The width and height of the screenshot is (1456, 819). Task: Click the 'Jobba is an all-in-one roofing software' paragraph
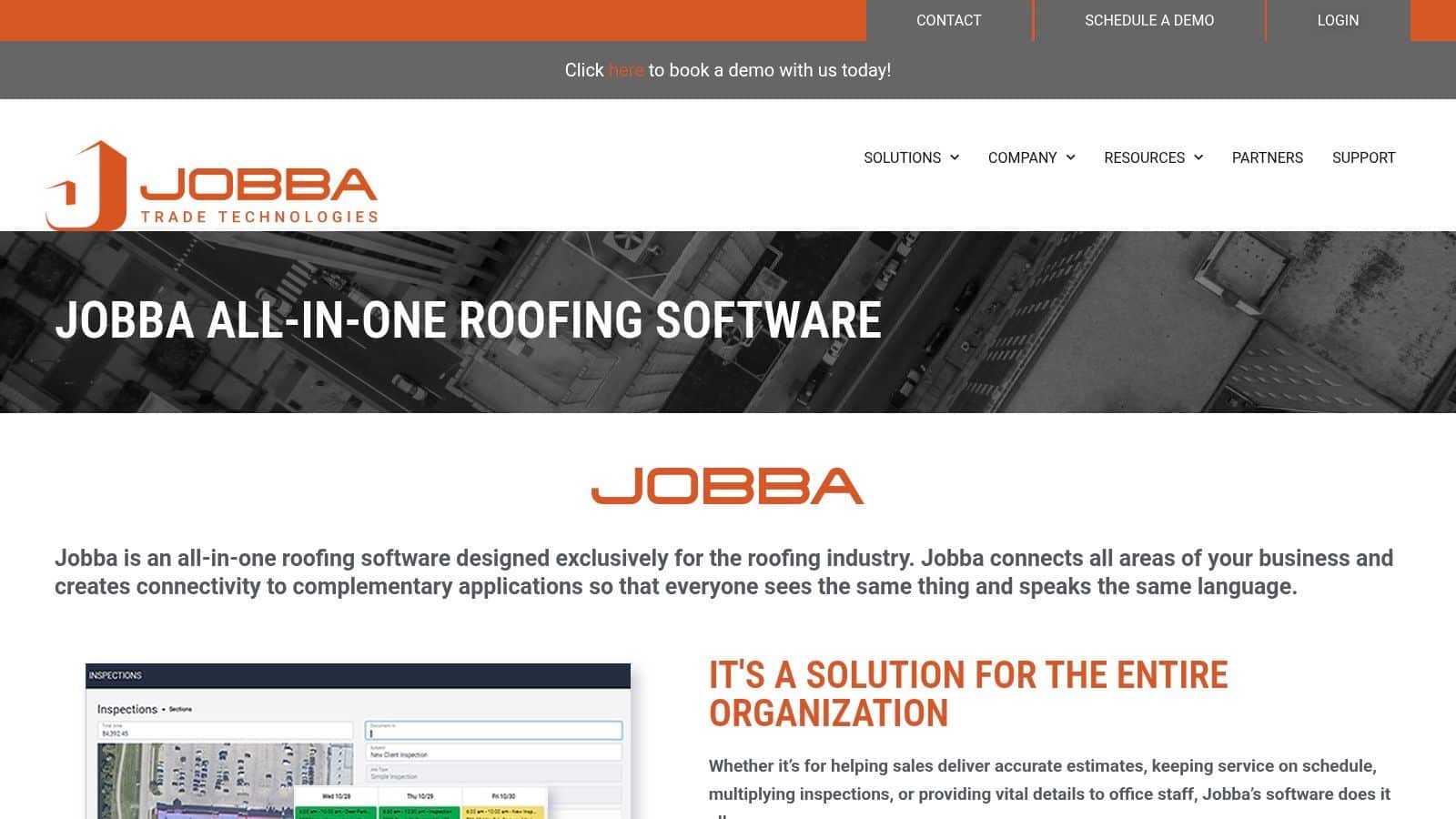723,572
